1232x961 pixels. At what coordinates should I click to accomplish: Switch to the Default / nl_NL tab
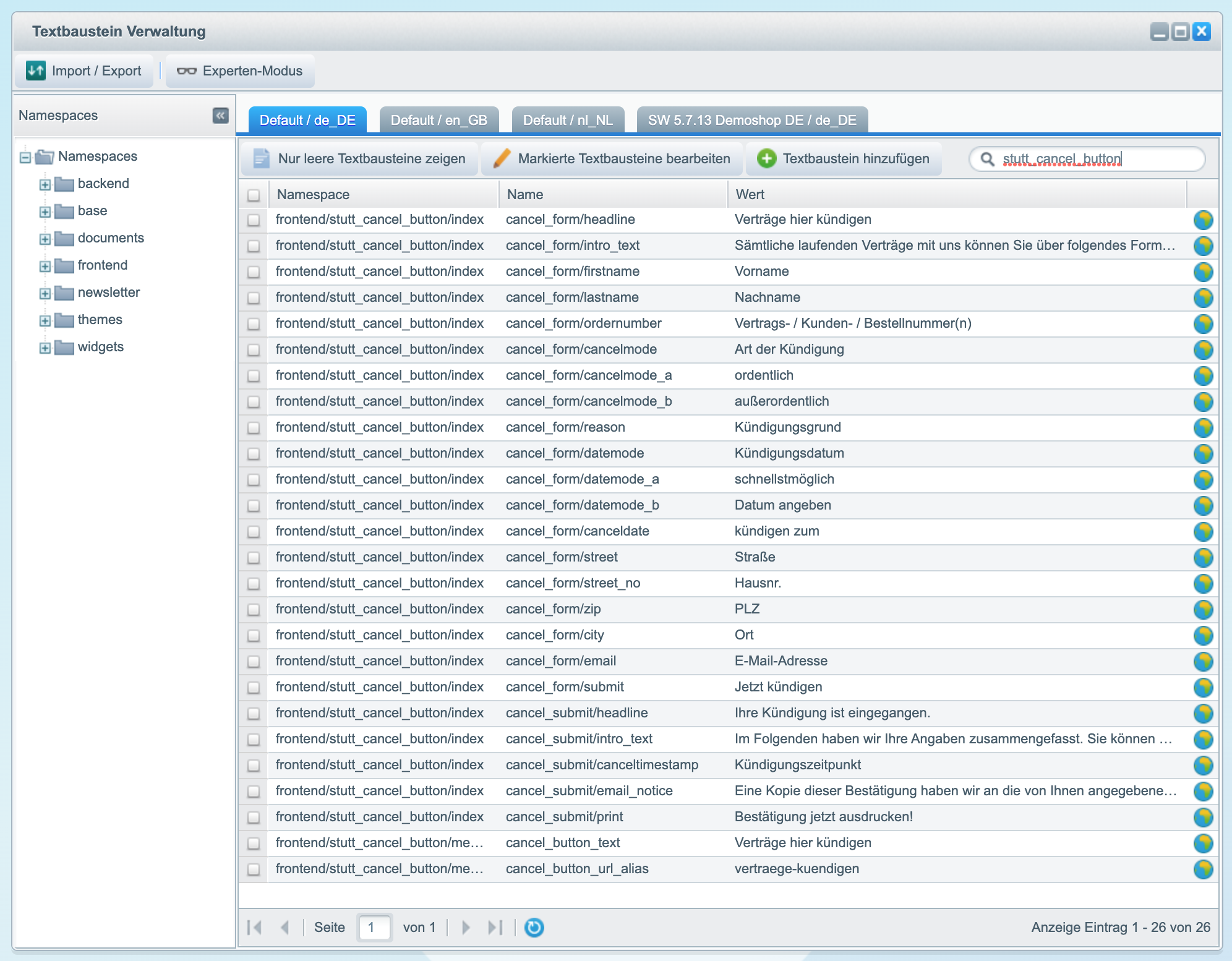(x=568, y=120)
